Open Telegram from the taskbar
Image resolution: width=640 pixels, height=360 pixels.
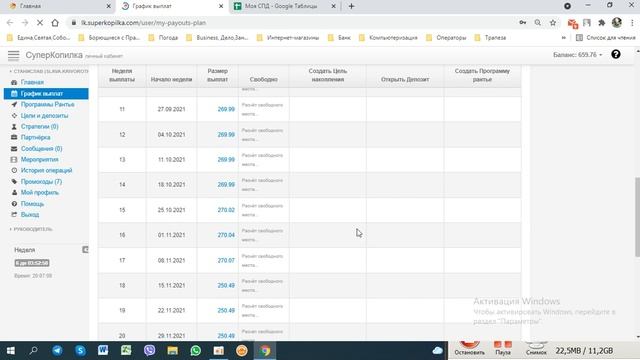tap(57, 350)
